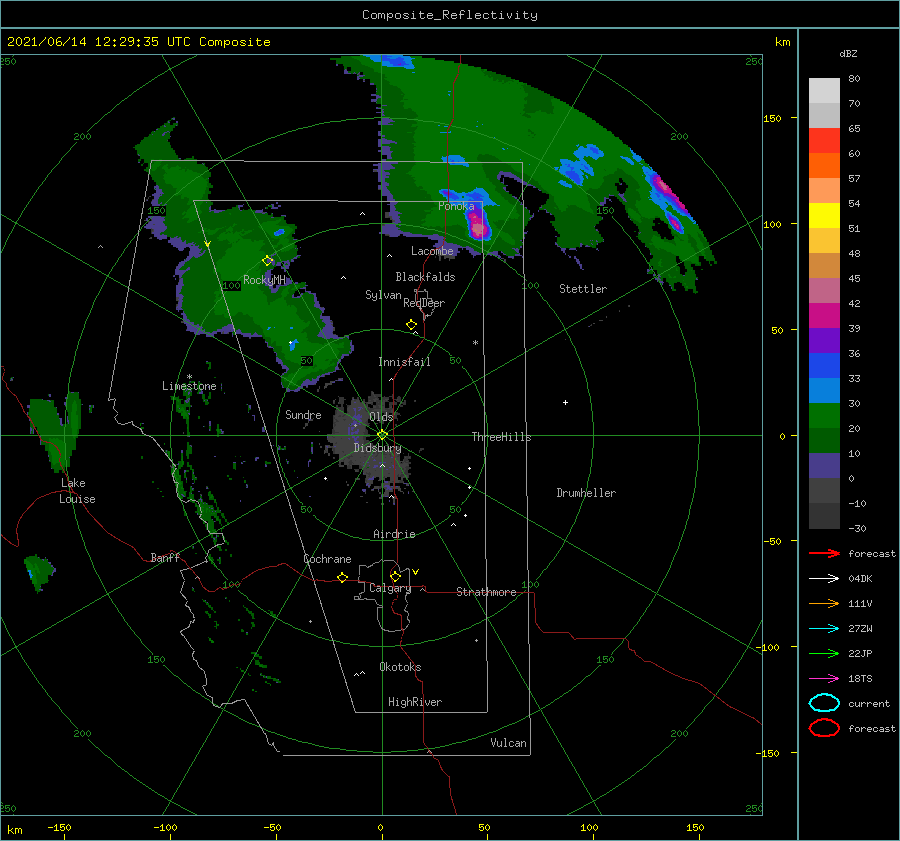
Task: Click the cyan 27ZW arrow legend icon
Action: (x=824, y=629)
